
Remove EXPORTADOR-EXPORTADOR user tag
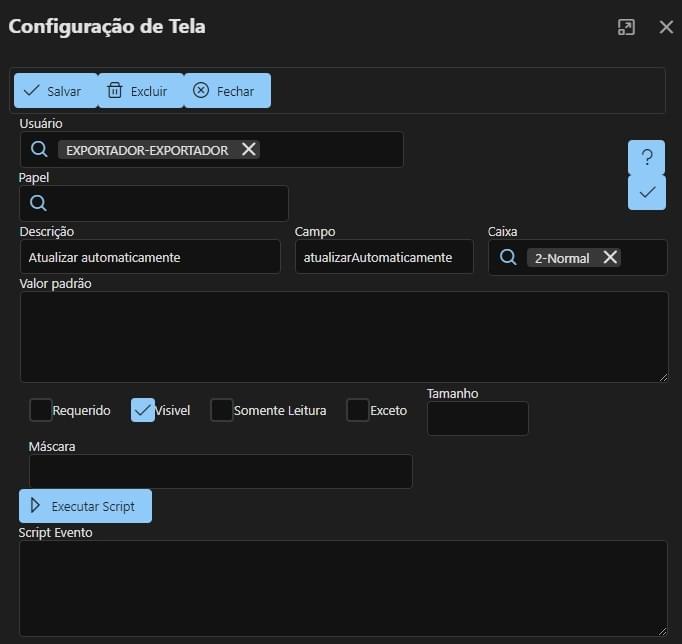tap(249, 149)
